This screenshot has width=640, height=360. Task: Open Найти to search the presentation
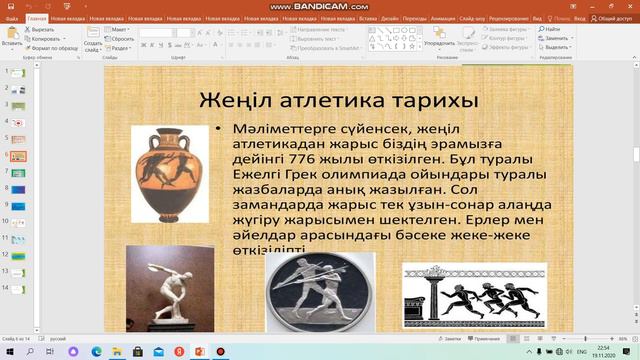click(x=549, y=29)
